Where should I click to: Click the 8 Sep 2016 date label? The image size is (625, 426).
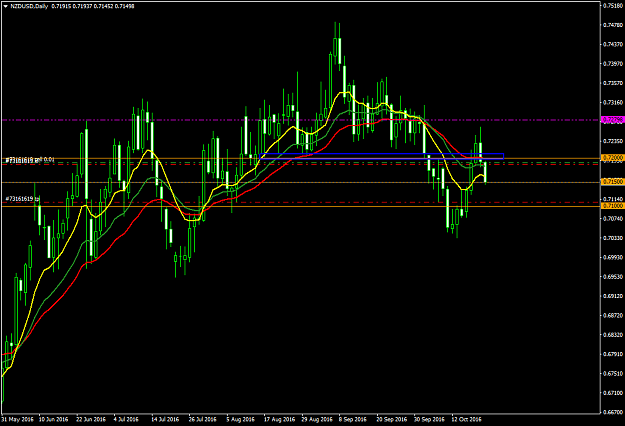click(353, 419)
